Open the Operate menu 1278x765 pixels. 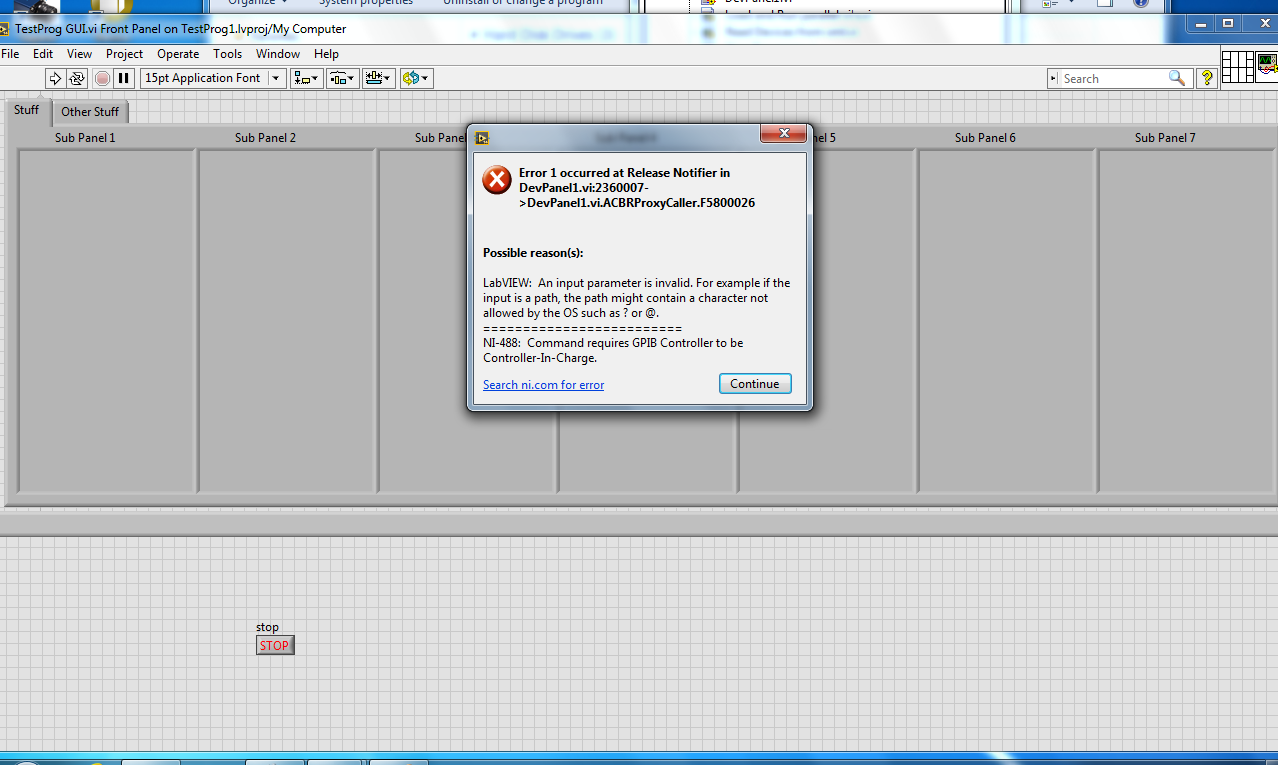(178, 54)
